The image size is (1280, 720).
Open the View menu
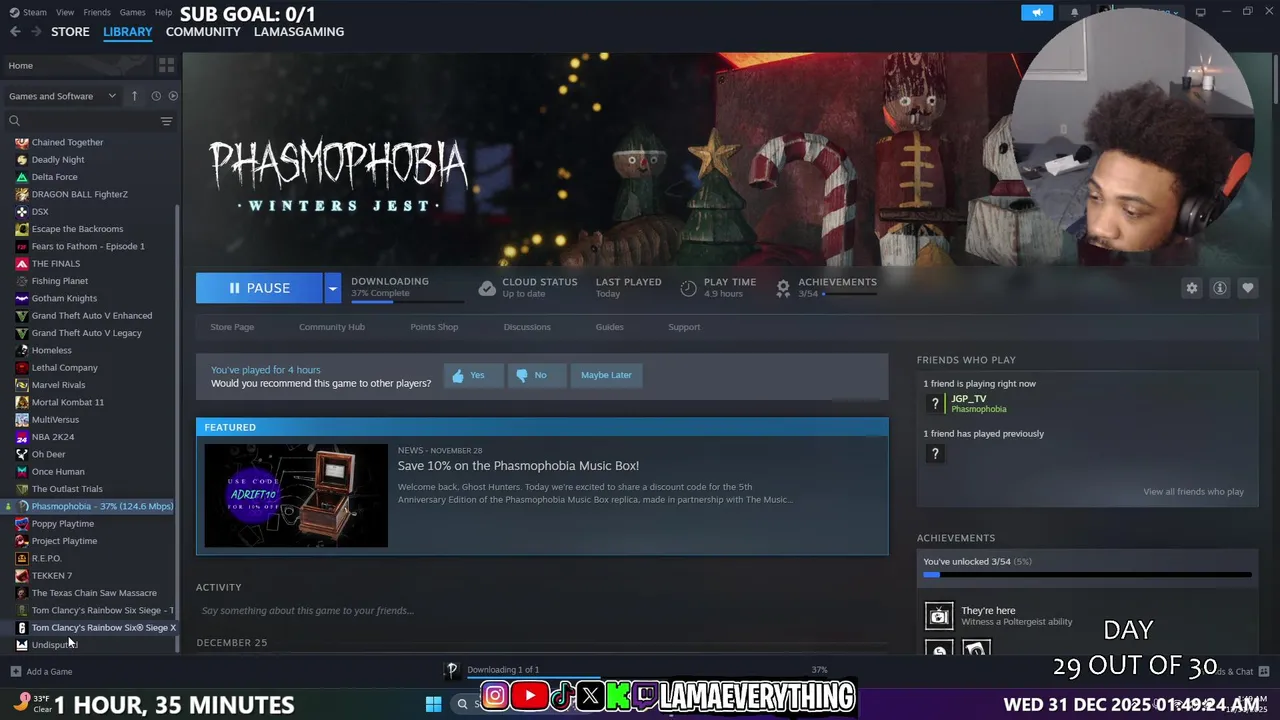[x=65, y=12]
